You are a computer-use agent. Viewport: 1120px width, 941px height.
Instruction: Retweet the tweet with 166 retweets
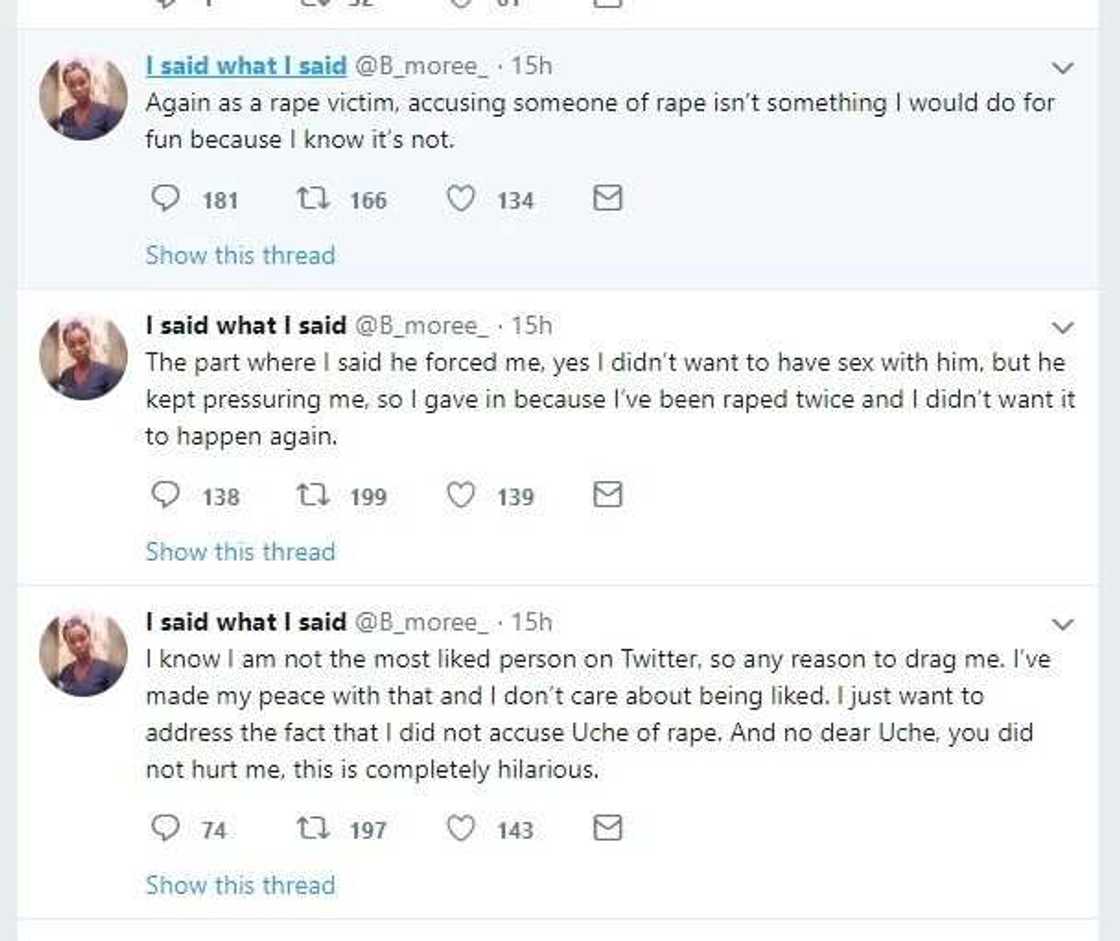pos(310,200)
